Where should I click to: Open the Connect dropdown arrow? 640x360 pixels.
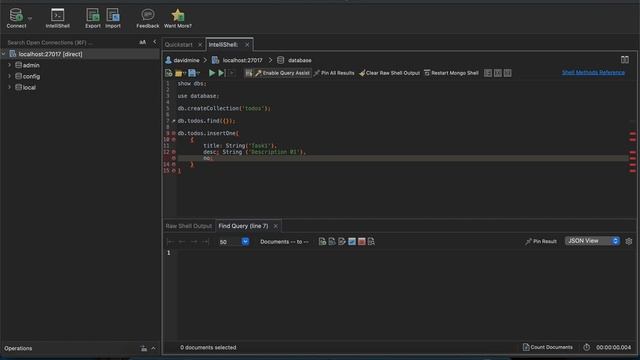coord(30,18)
